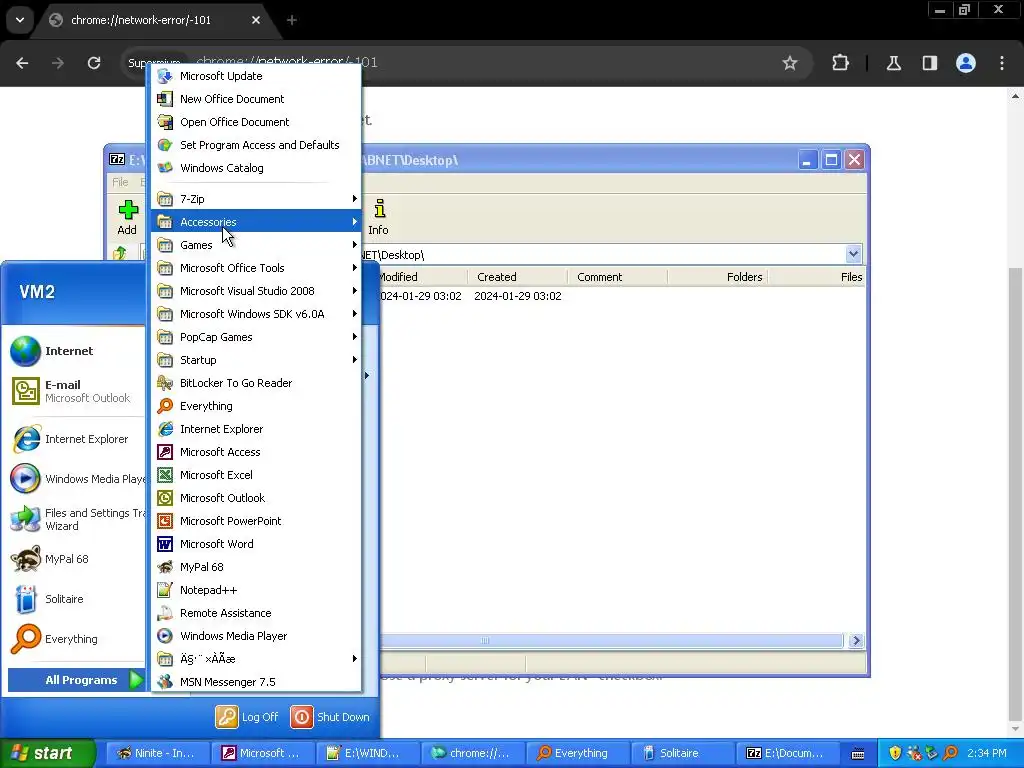Open Set Program Access and Defaults
The image size is (1024, 768).
[256, 145]
